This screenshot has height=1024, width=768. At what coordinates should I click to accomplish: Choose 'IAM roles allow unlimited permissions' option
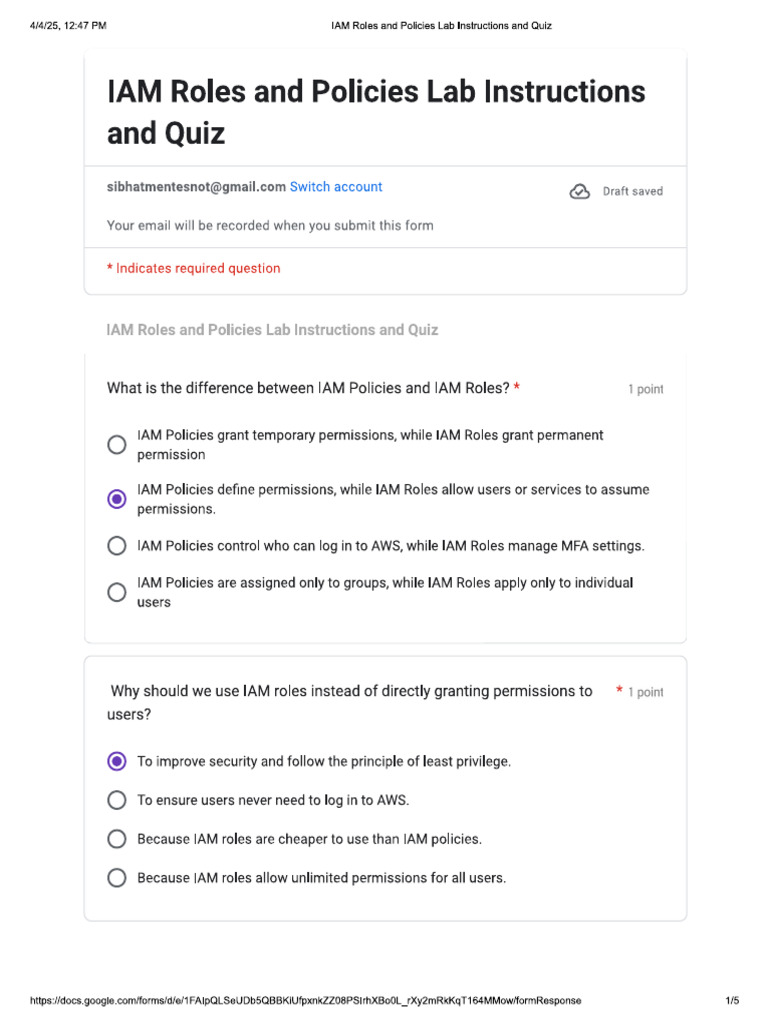[117, 878]
